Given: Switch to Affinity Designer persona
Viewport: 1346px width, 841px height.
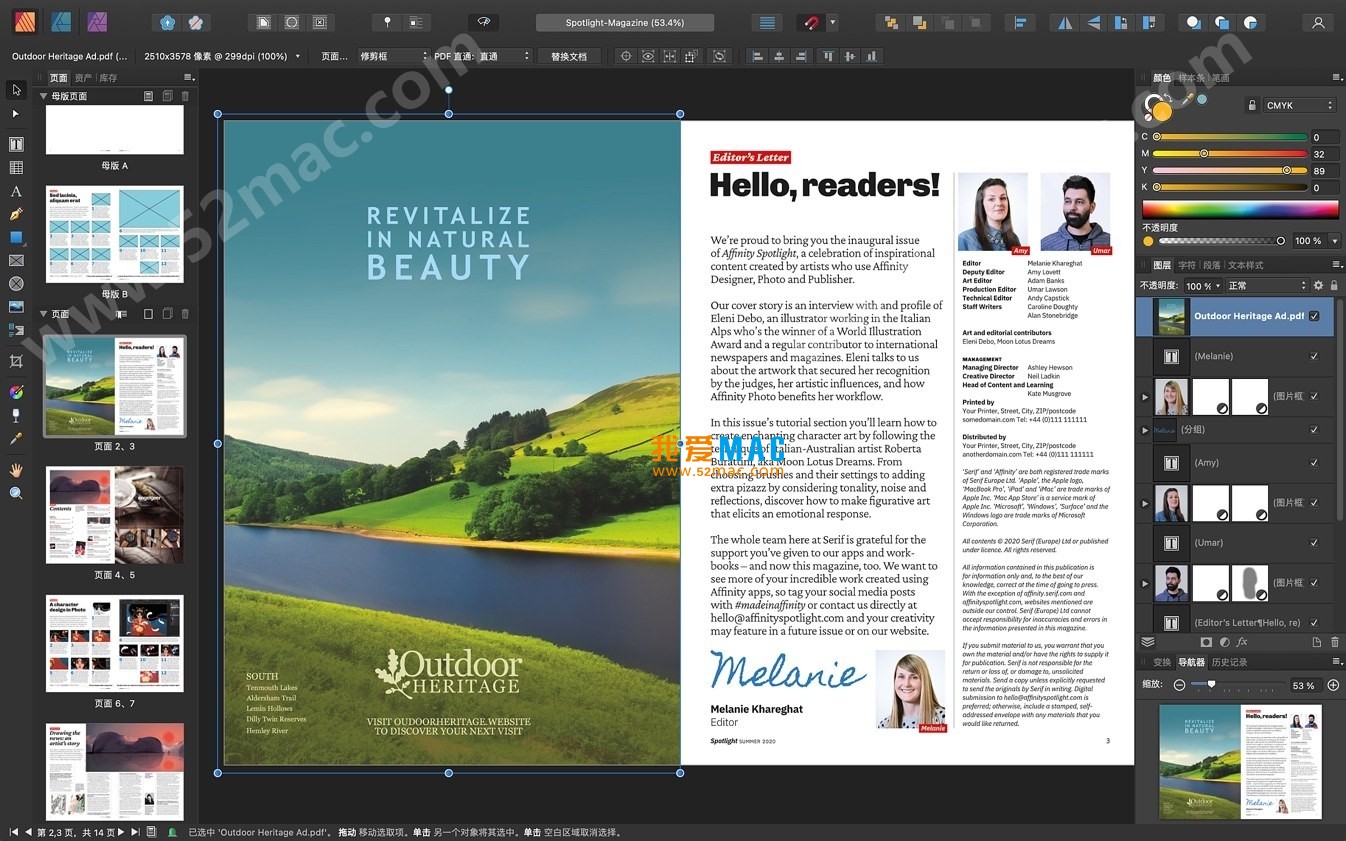Looking at the screenshot, I should pyautogui.click(x=61, y=21).
